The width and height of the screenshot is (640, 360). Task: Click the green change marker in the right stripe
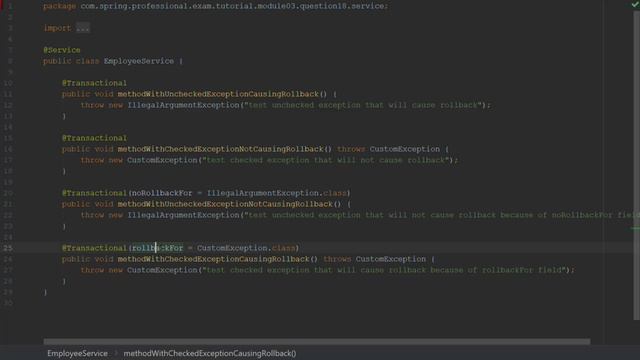click(636, 228)
